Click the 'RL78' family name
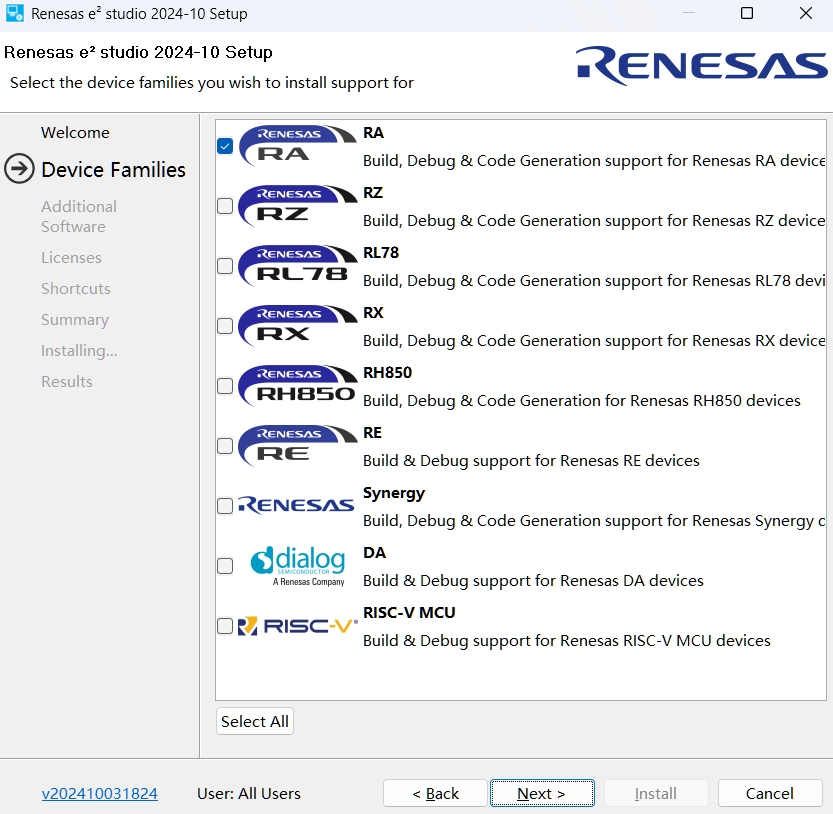 click(381, 253)
